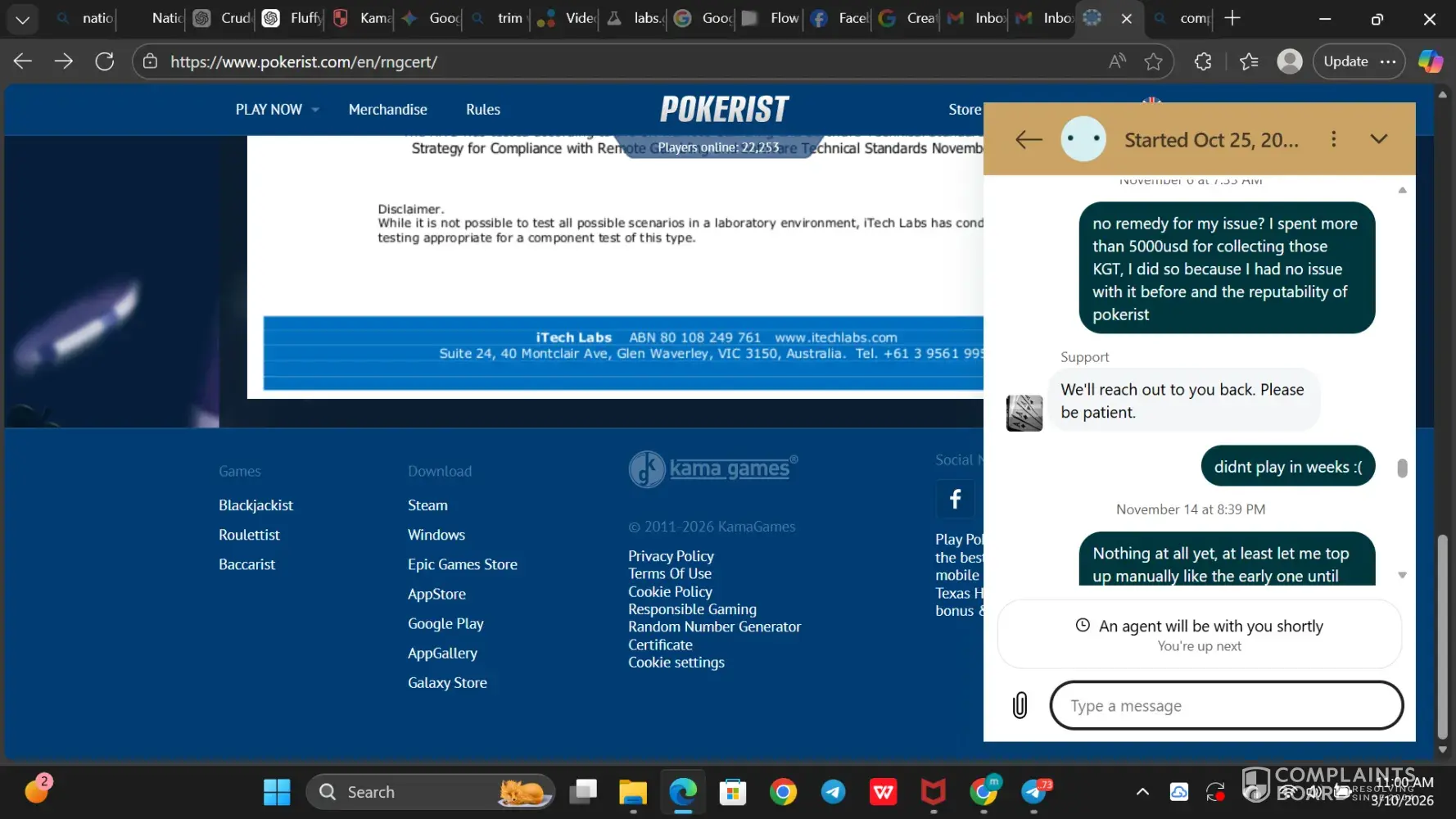Launch Copilot from the browser toolbar
The width and height of the screenshot is (1456, 819).
(1431, 61)
